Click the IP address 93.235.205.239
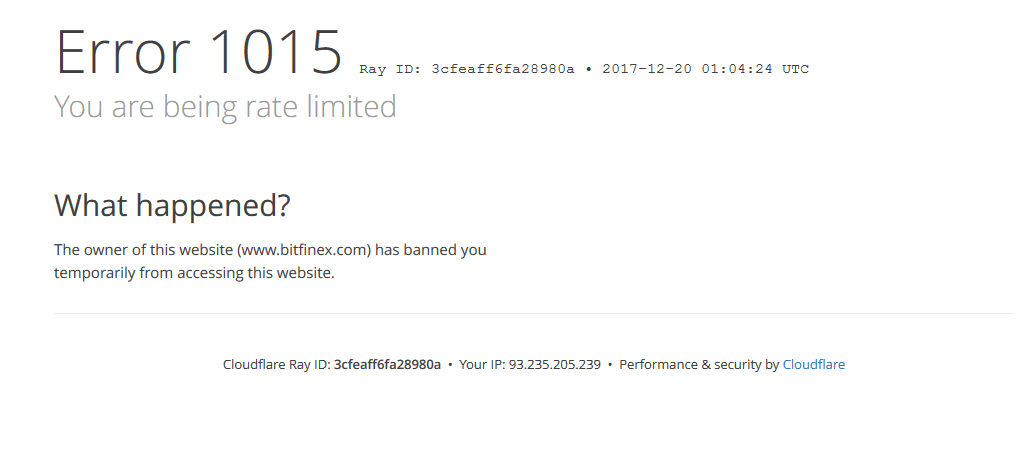The width and height of the screenshot is (1029, 458). click(x=555, y=365)
